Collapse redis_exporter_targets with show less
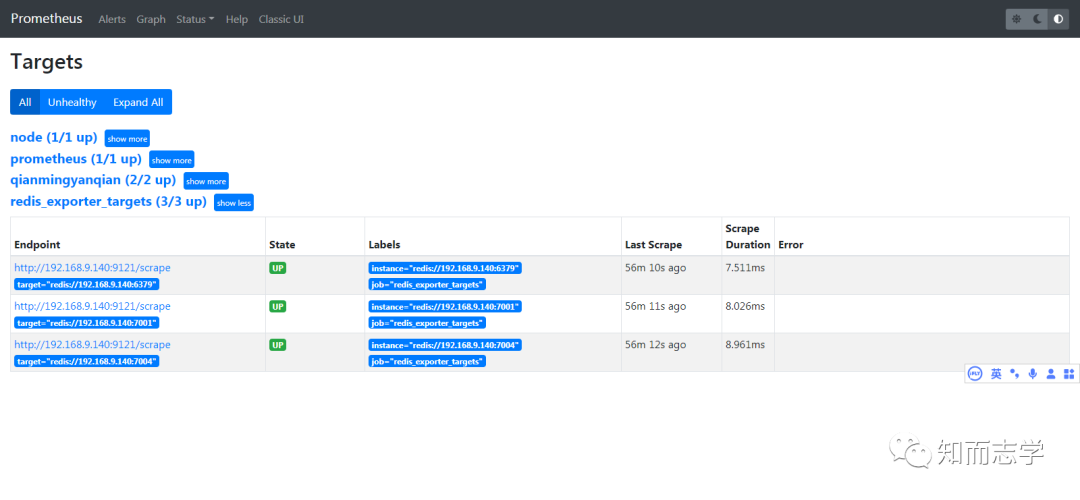This screenshot has width=1080, height=500. 234,203
